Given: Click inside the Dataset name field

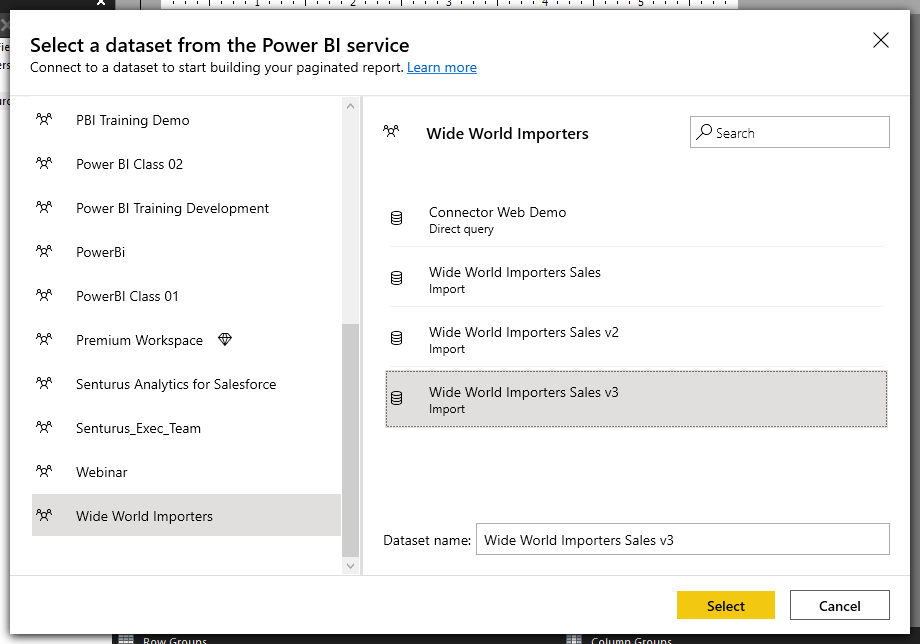Looking at the screenshot, I should pos(682,539).
